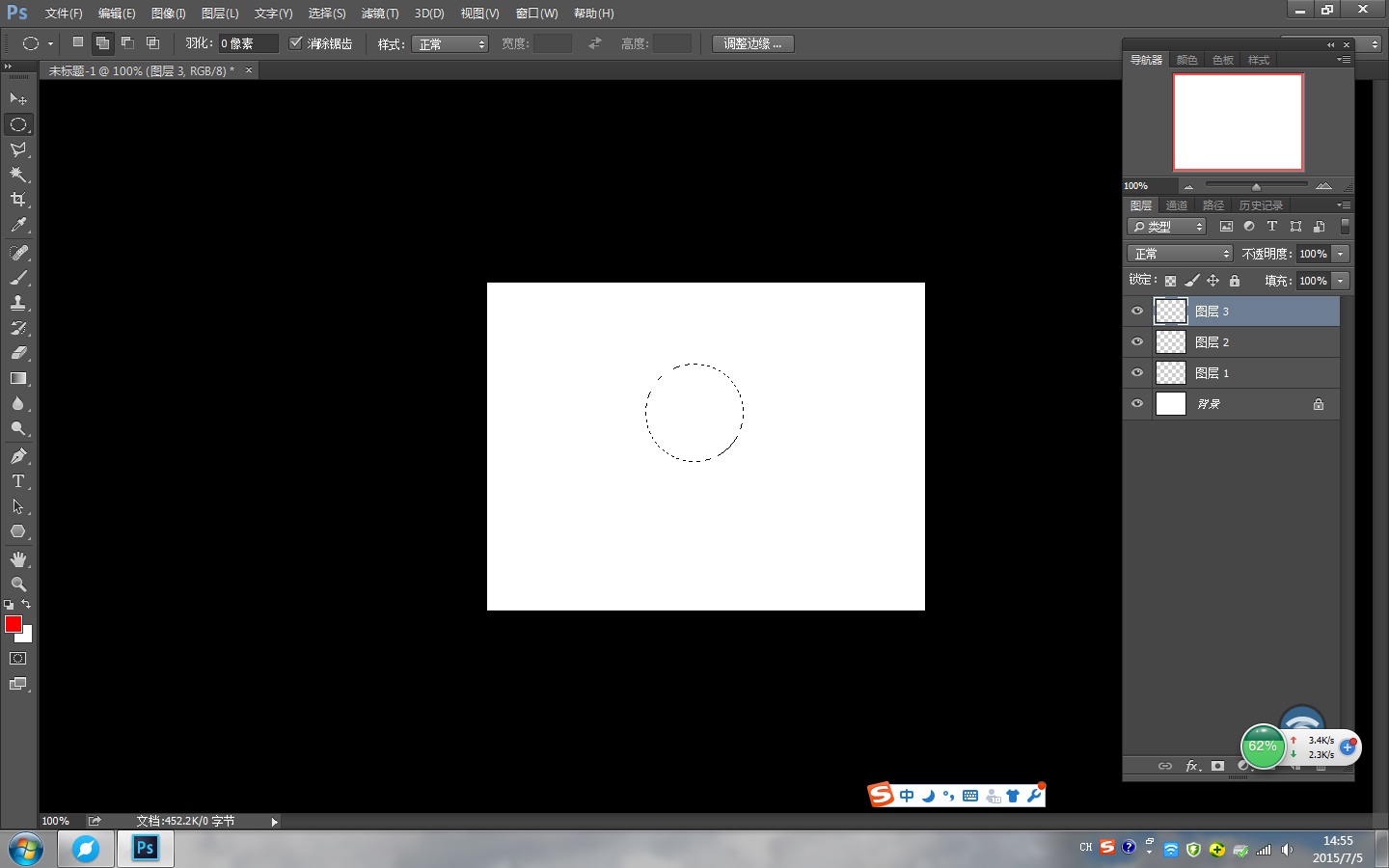Screen dimensions: 1389x868
Task: Select the Blur tool
Action: click(x=18, y=403)
